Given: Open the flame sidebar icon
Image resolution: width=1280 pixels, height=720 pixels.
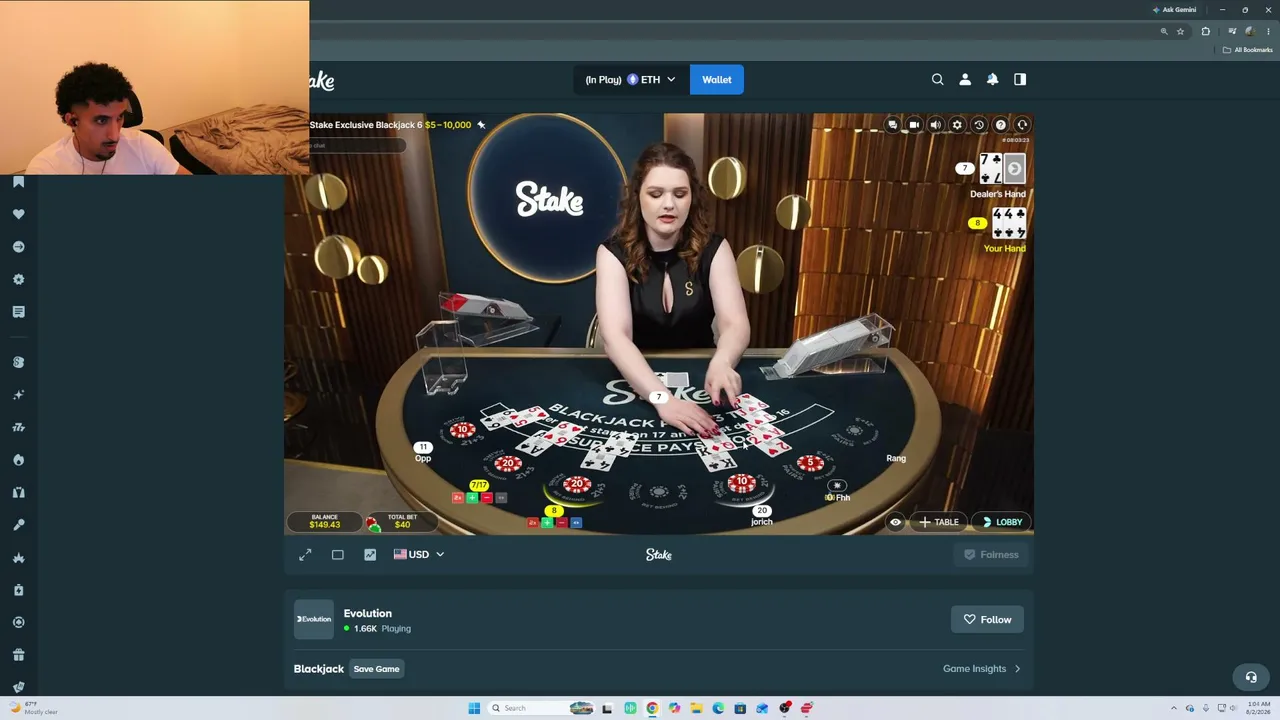Looking at the screenshot, I should (18, 460).
